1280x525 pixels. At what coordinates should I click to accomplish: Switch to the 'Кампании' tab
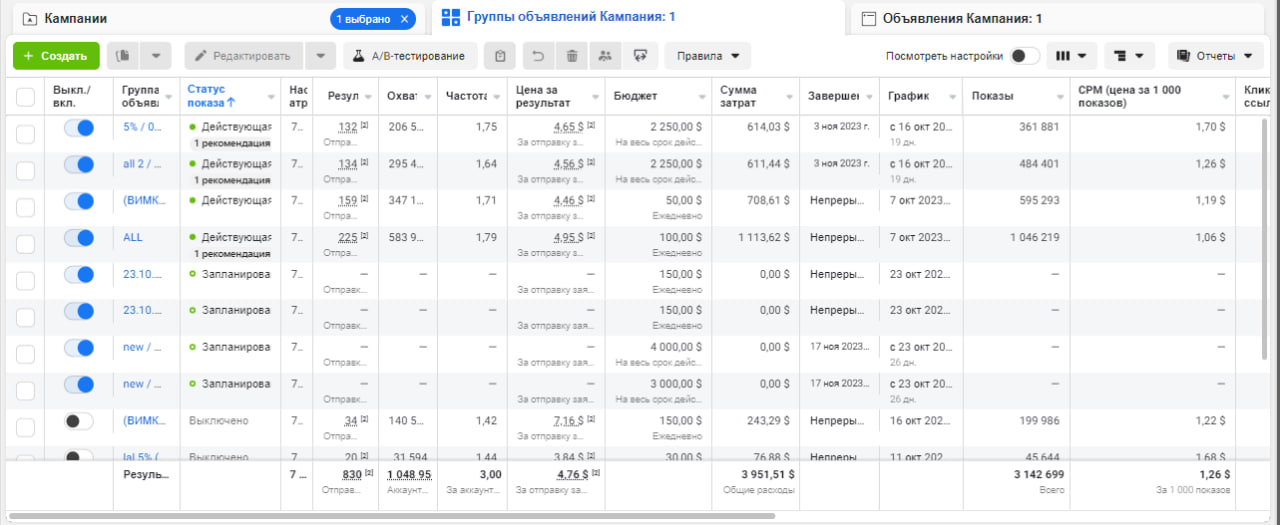click(x=75, y=18)
